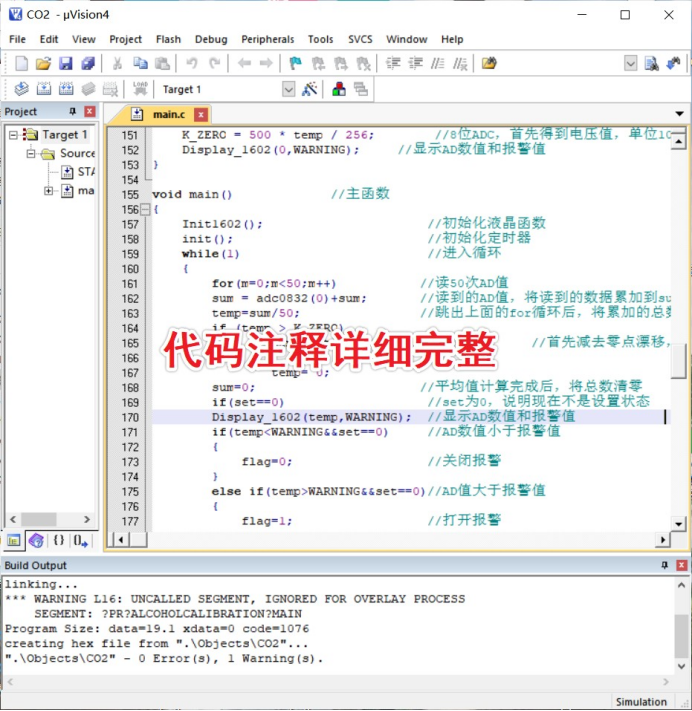
Task: Pin the Build Output panel
Action: (664, 565)
